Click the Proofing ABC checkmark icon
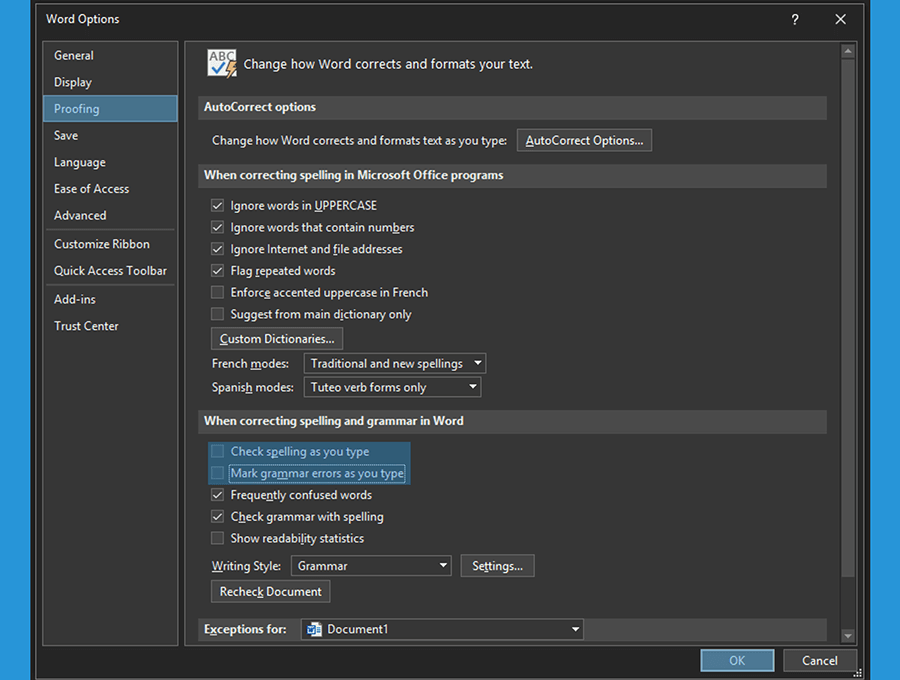 click(222, 63)
